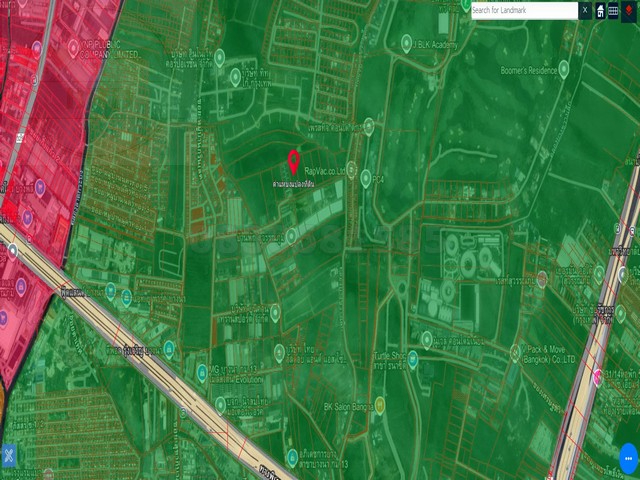Screen dimensions: 640x480
Task: Open the measure tools button bottom-left
Action: 10,456
